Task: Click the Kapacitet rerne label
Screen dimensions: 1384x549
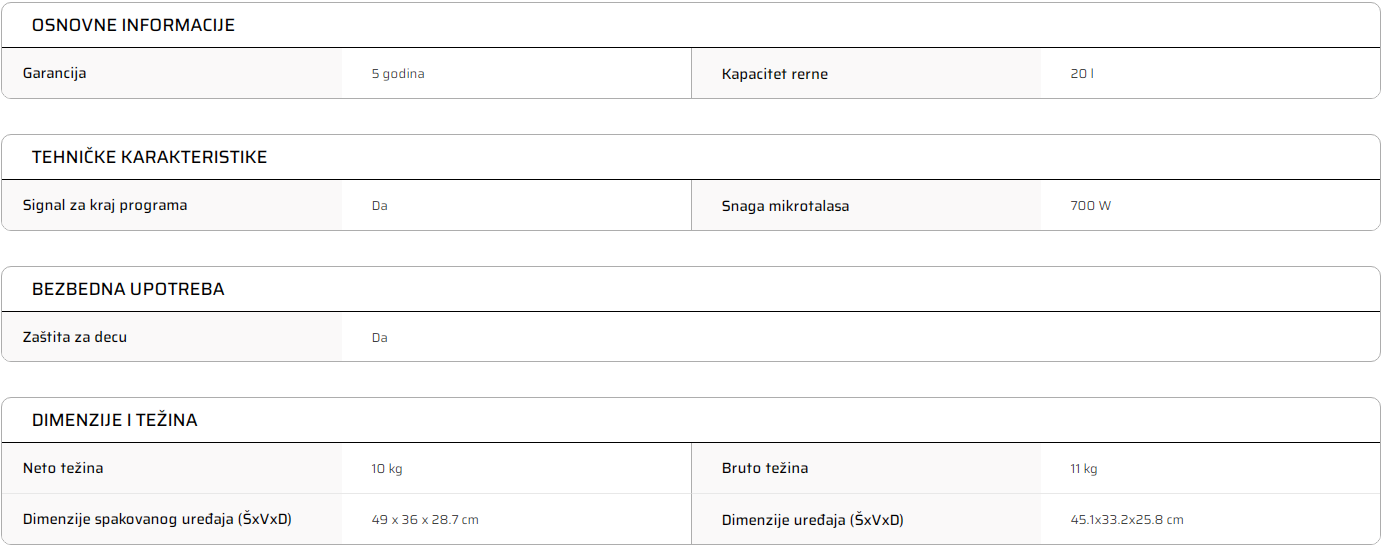Action: tap(774, 74)
